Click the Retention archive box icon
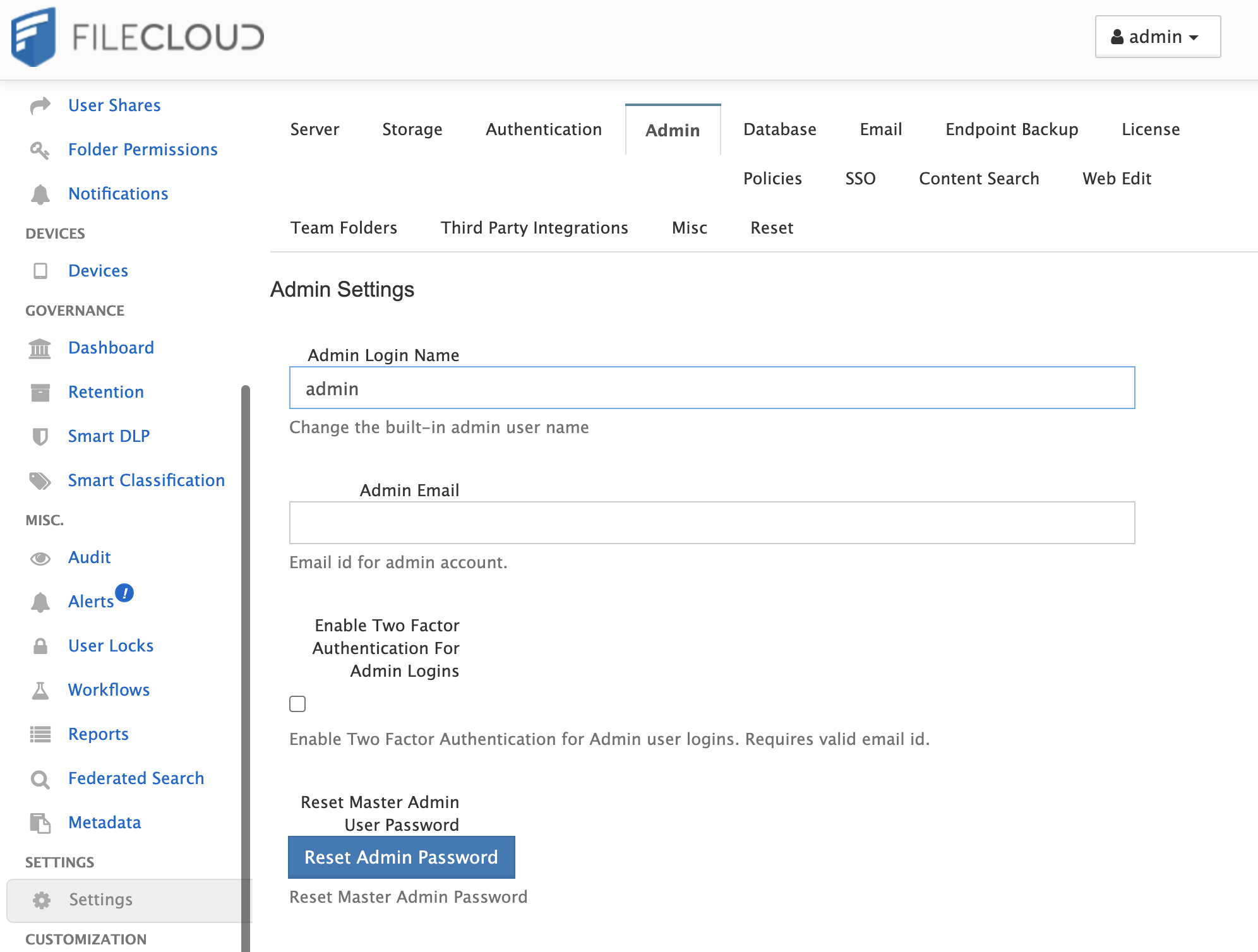This screenshot has height=952, width=1258. click(40, 392)
